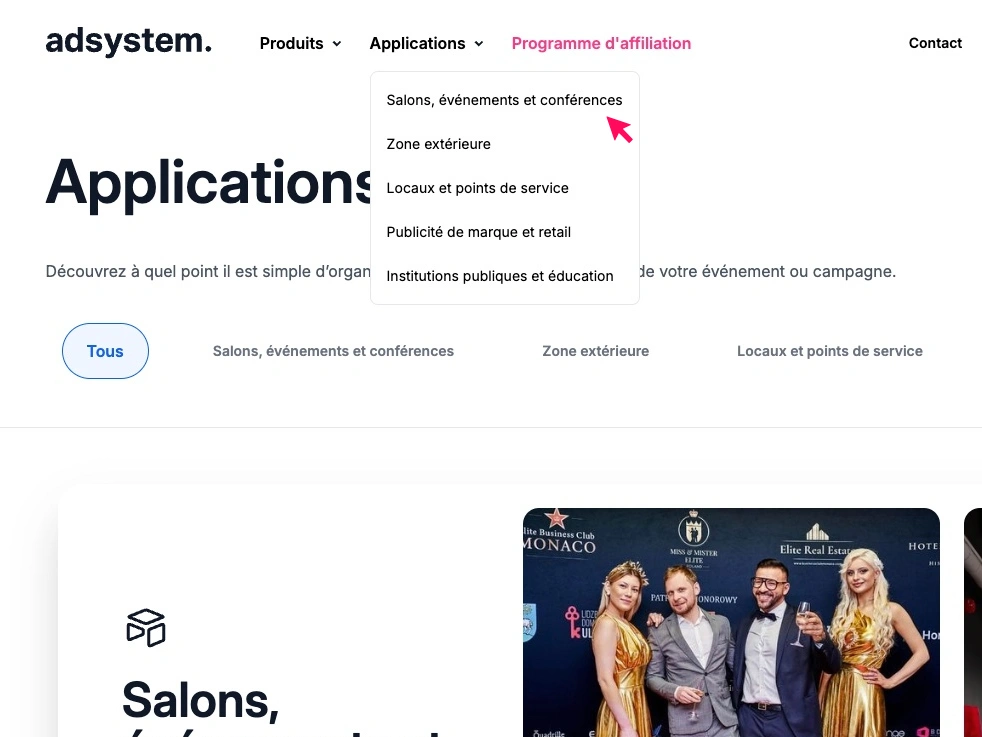The image size is (982, 737).
Task: Collapse the Applications chevron arrow
Action: (479, 44)
